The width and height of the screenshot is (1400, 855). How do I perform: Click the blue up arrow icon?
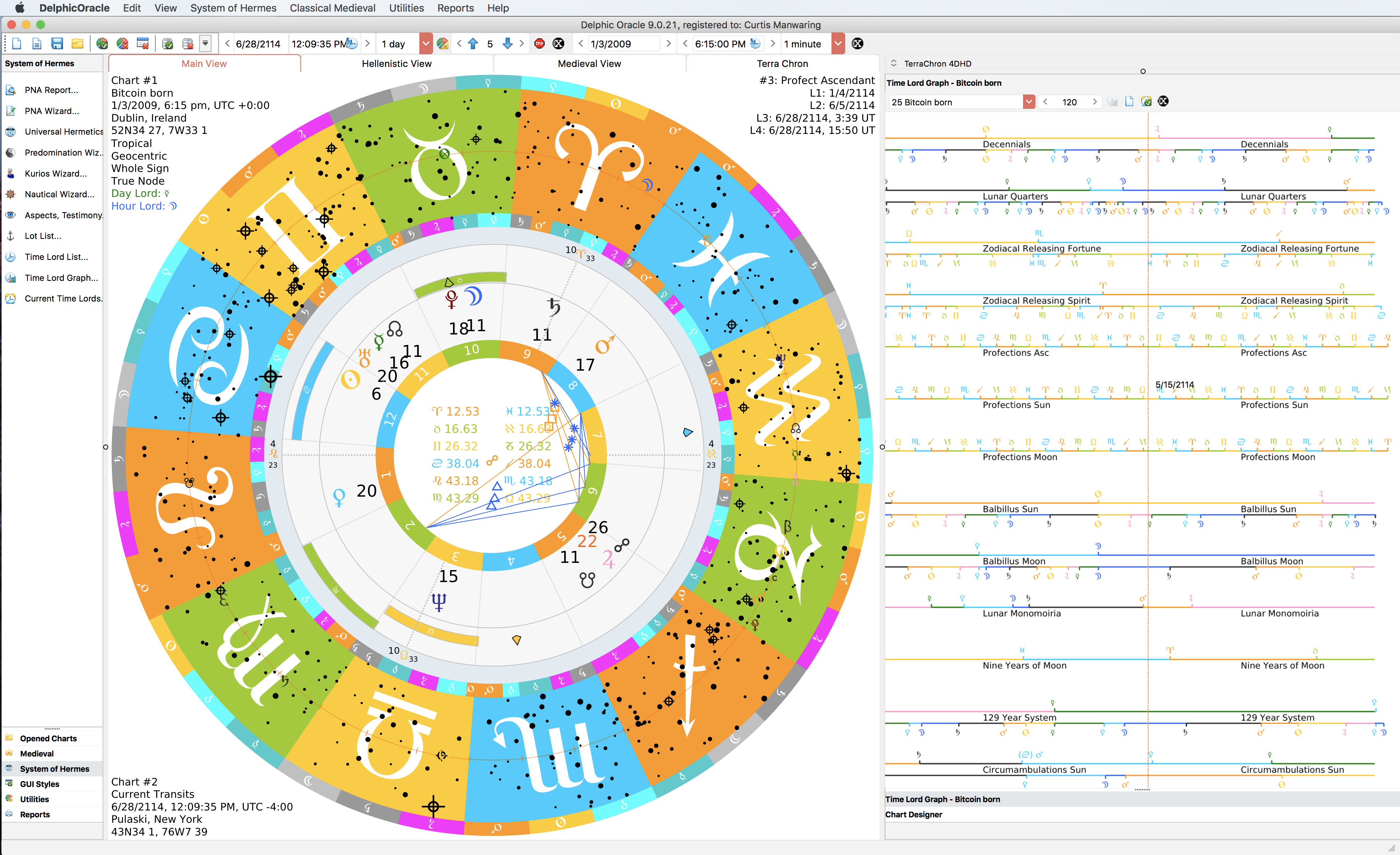click(x=473, y=44)
